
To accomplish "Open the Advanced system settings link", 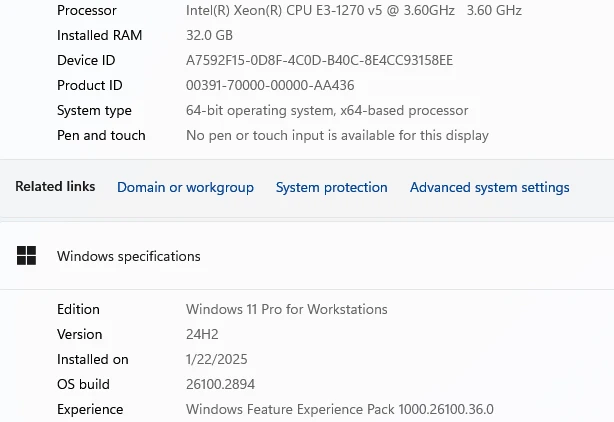I will click(489, 188).
